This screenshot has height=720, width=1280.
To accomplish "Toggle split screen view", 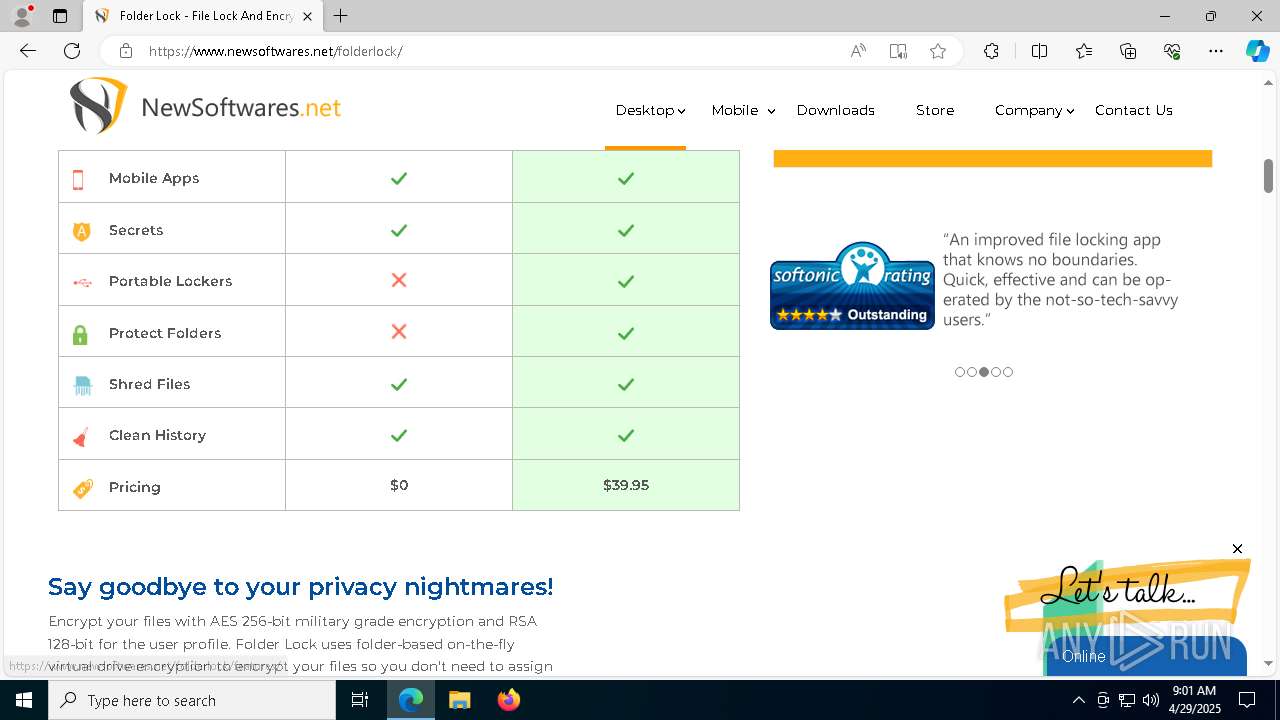I will 1039,51.
